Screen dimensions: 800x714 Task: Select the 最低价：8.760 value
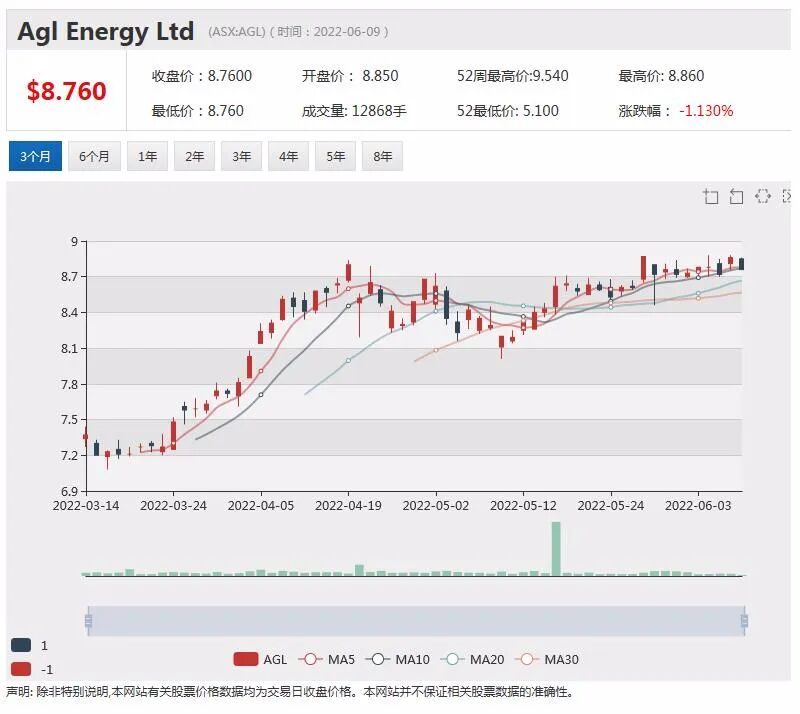(197, 111)
